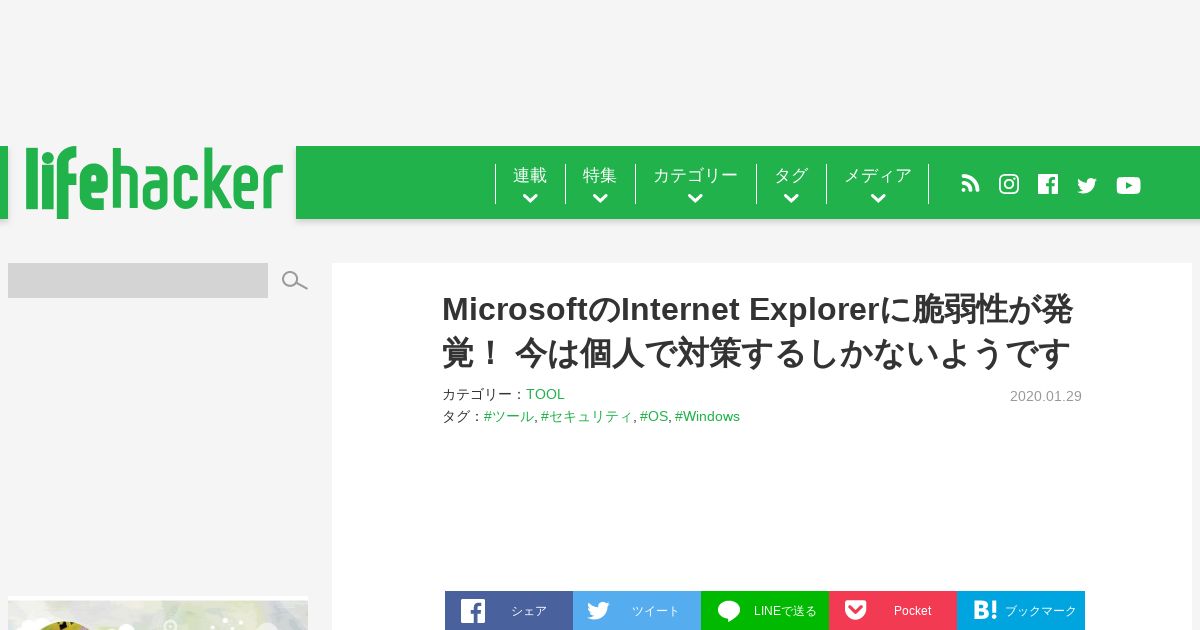1200x630 pixels.
Task: Click the date 2020.01.29
Action: (x=1046, y=396)
